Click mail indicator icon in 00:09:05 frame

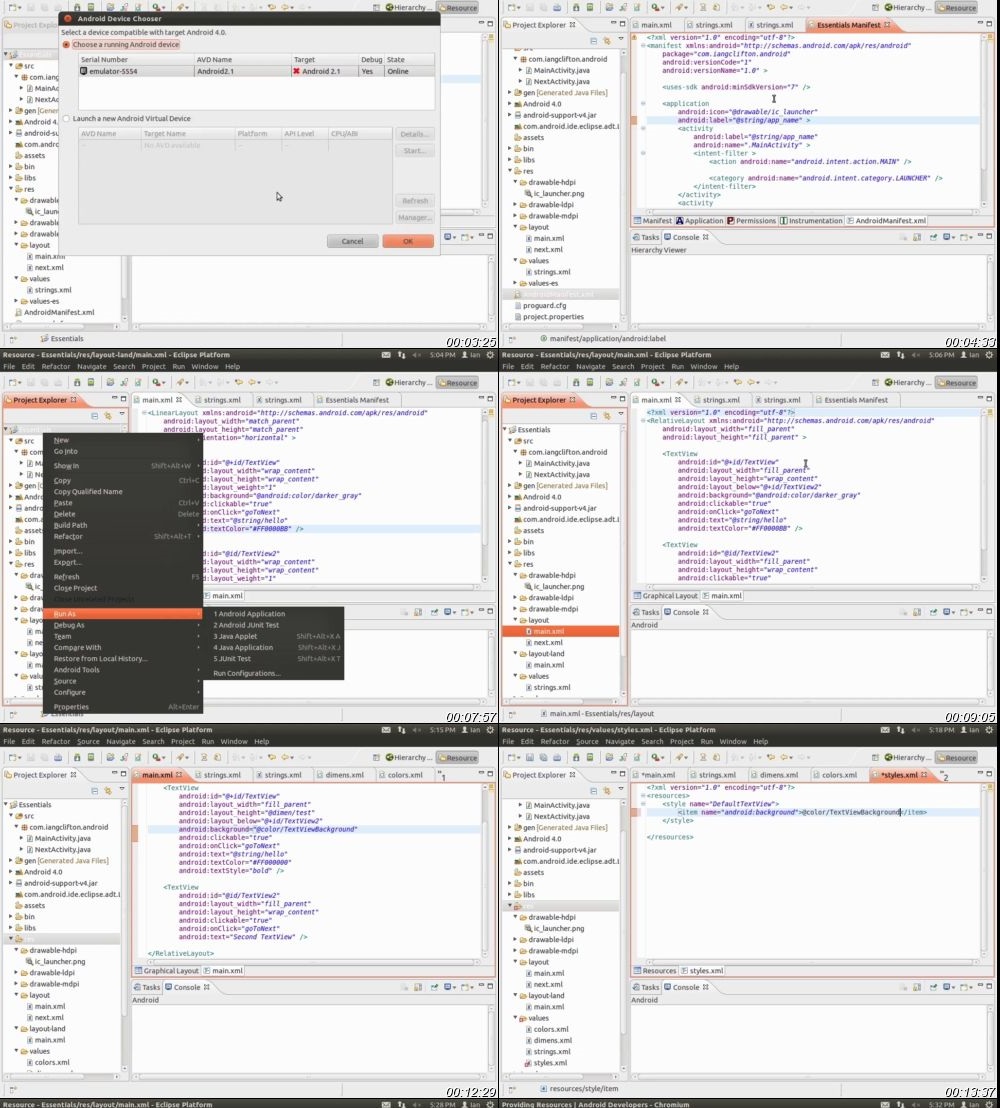(x=884, y=355)
